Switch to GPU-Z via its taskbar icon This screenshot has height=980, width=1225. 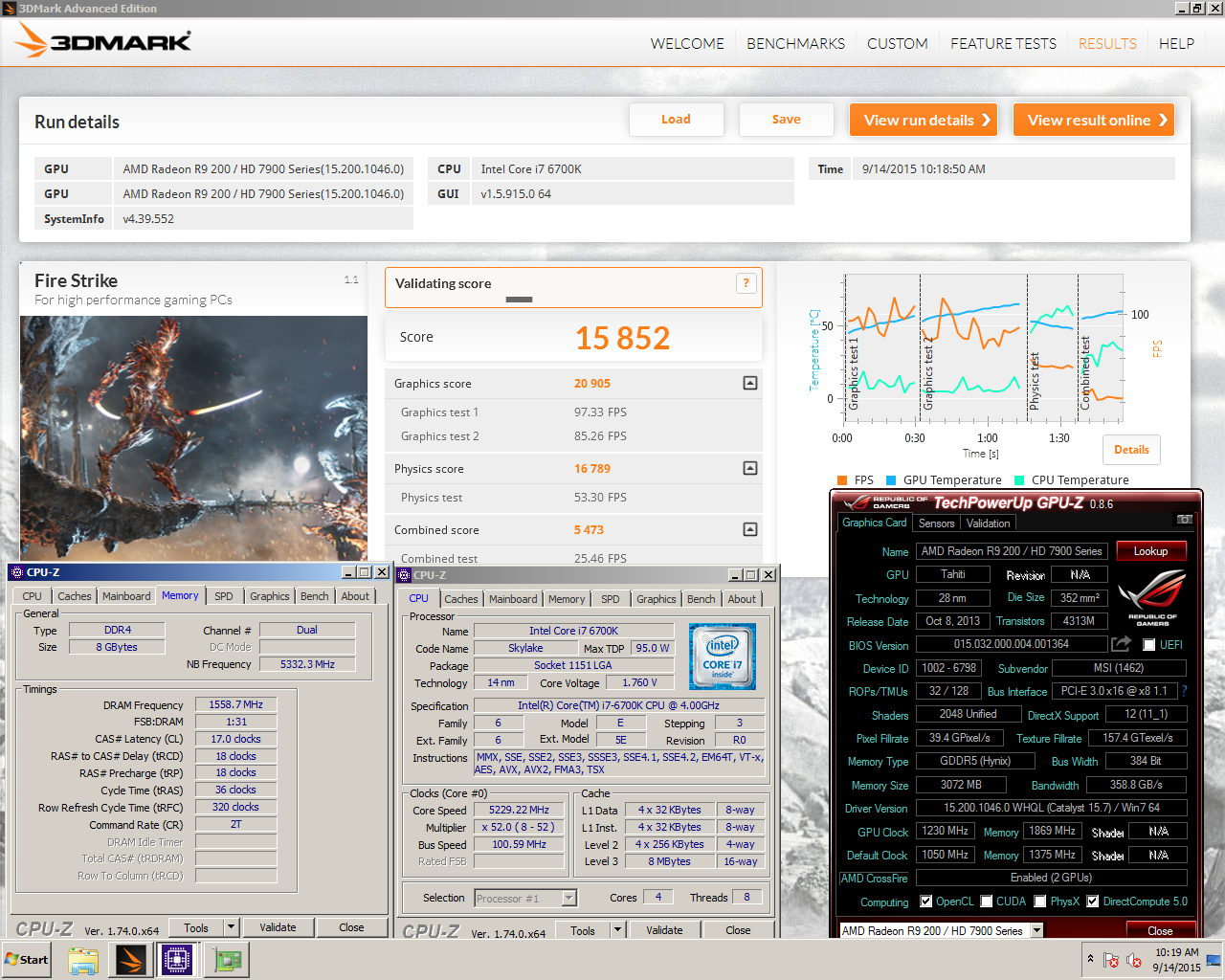[x=227, y=960]
